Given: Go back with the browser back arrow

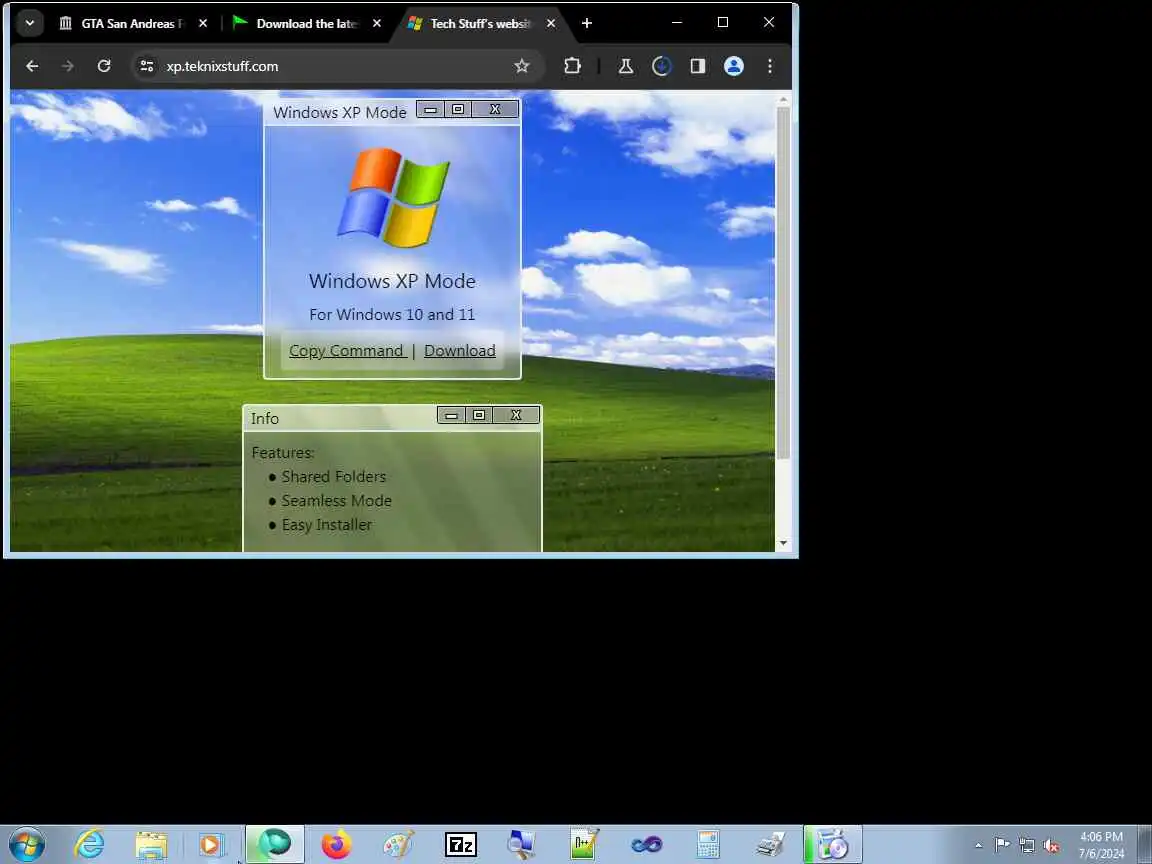Looking at the screenshot, I should tap(32, 66).
